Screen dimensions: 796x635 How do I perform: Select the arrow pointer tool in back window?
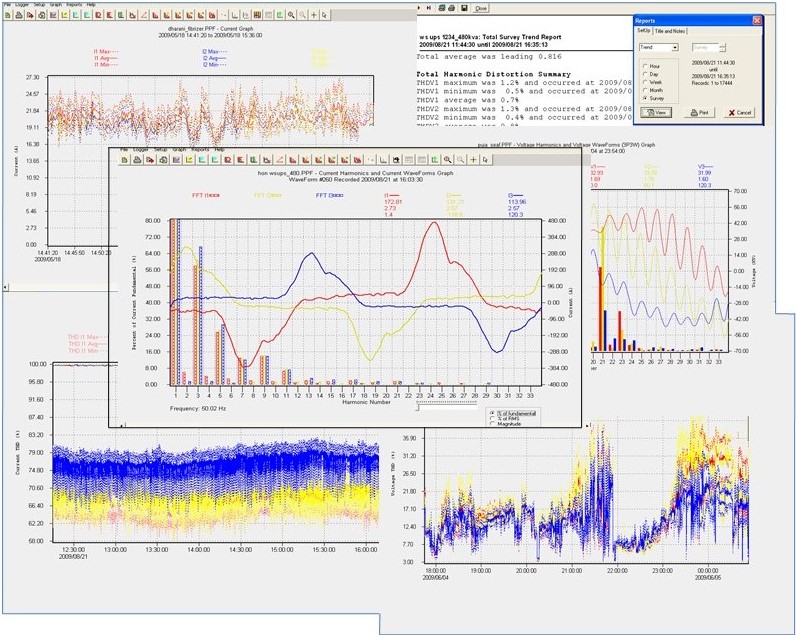[324, 15]
